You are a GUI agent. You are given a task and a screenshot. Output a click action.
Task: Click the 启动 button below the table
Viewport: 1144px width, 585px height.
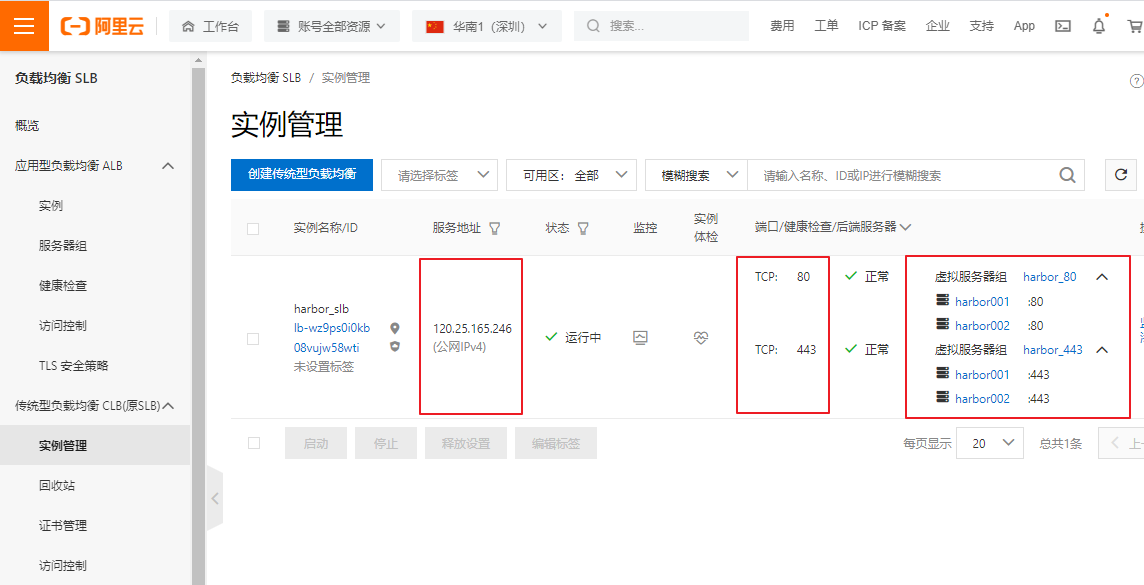click(316, 443)
